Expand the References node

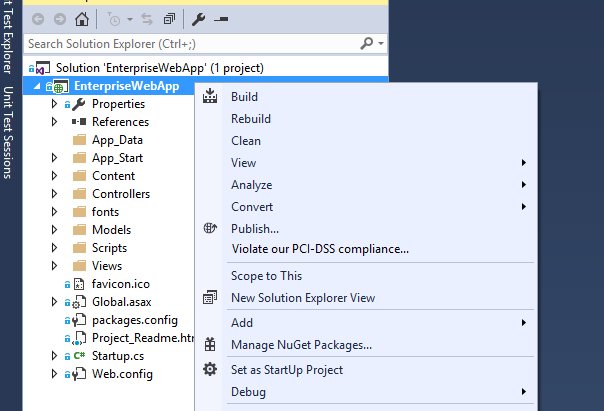54,122
